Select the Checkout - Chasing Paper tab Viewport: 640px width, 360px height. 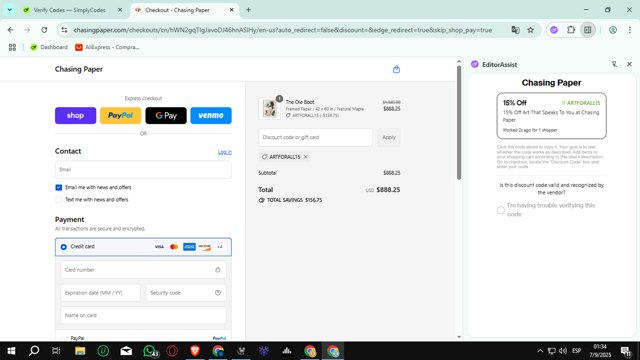[178, 10]
